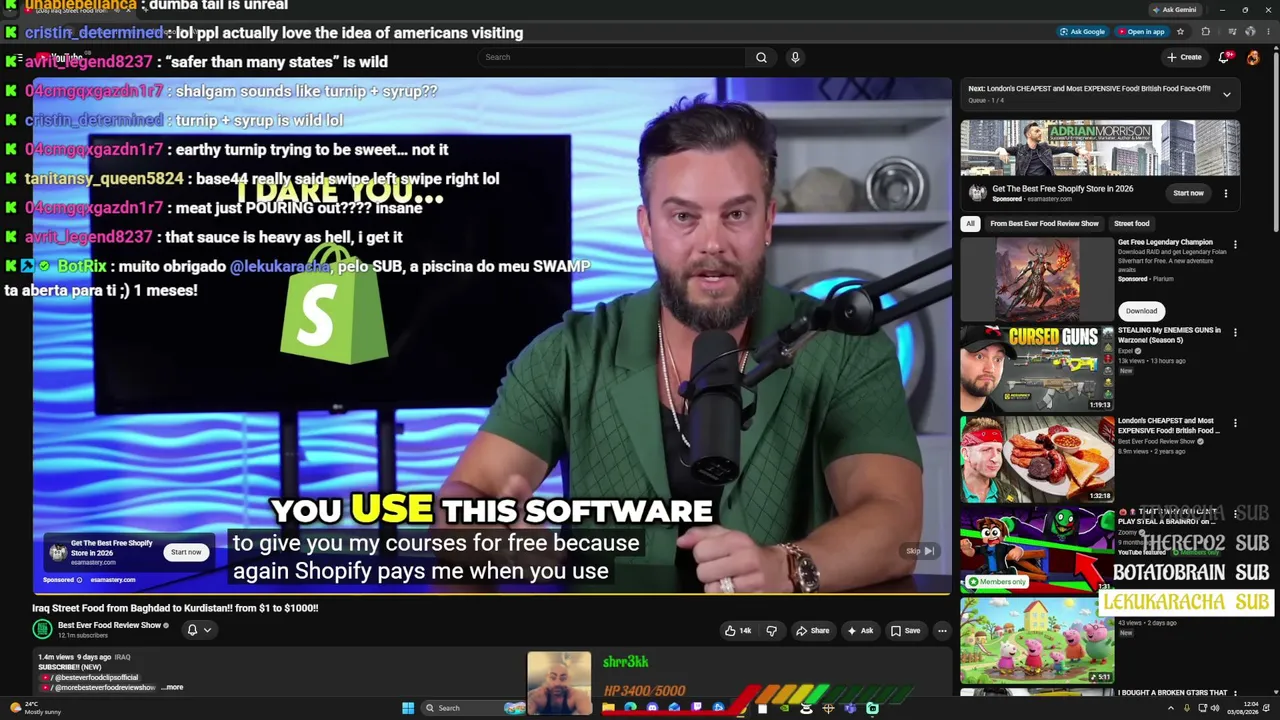Click the esamastery.com link in video overlay
The width and height of the screenshot is (1280, 720).
[113, 580]
